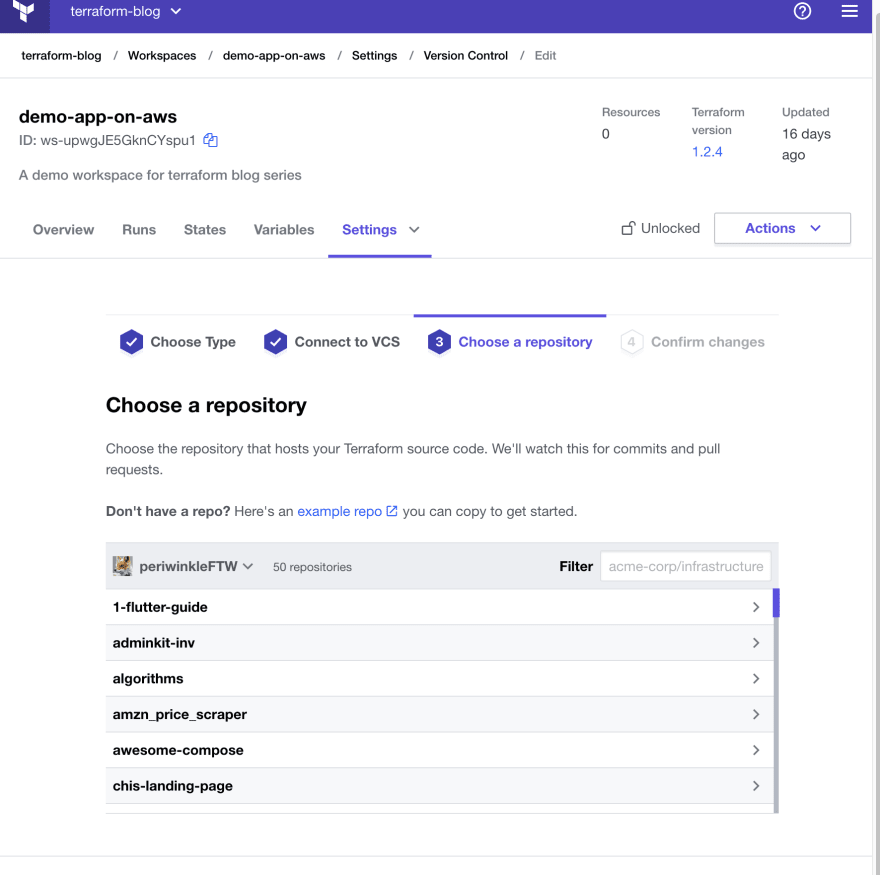Click the Settings breadcrumb link
Image resolution: width=880 pixels, height=875 pixels.
click(x=374, y=56)
